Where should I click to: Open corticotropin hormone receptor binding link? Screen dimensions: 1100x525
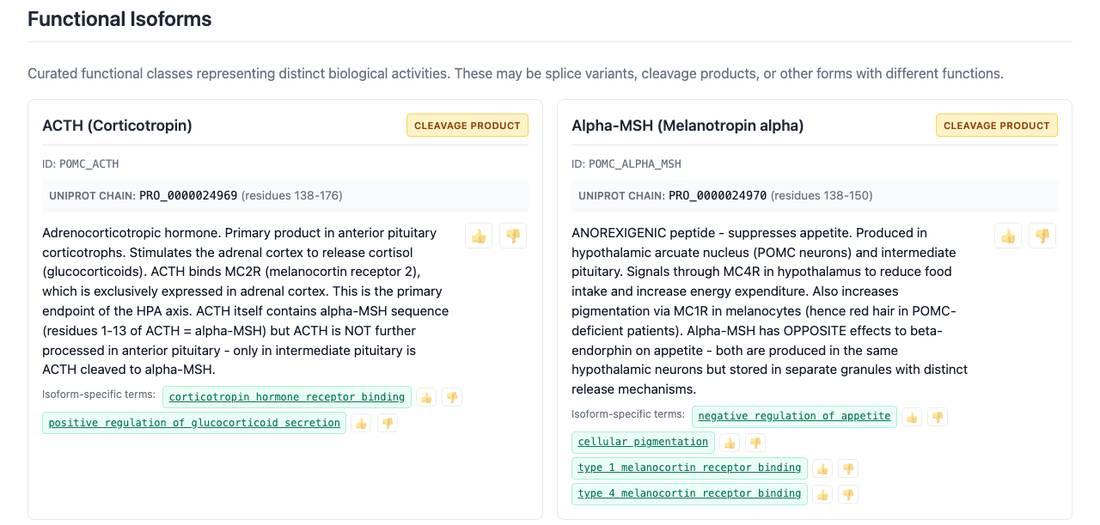click(x=287, y=397)
